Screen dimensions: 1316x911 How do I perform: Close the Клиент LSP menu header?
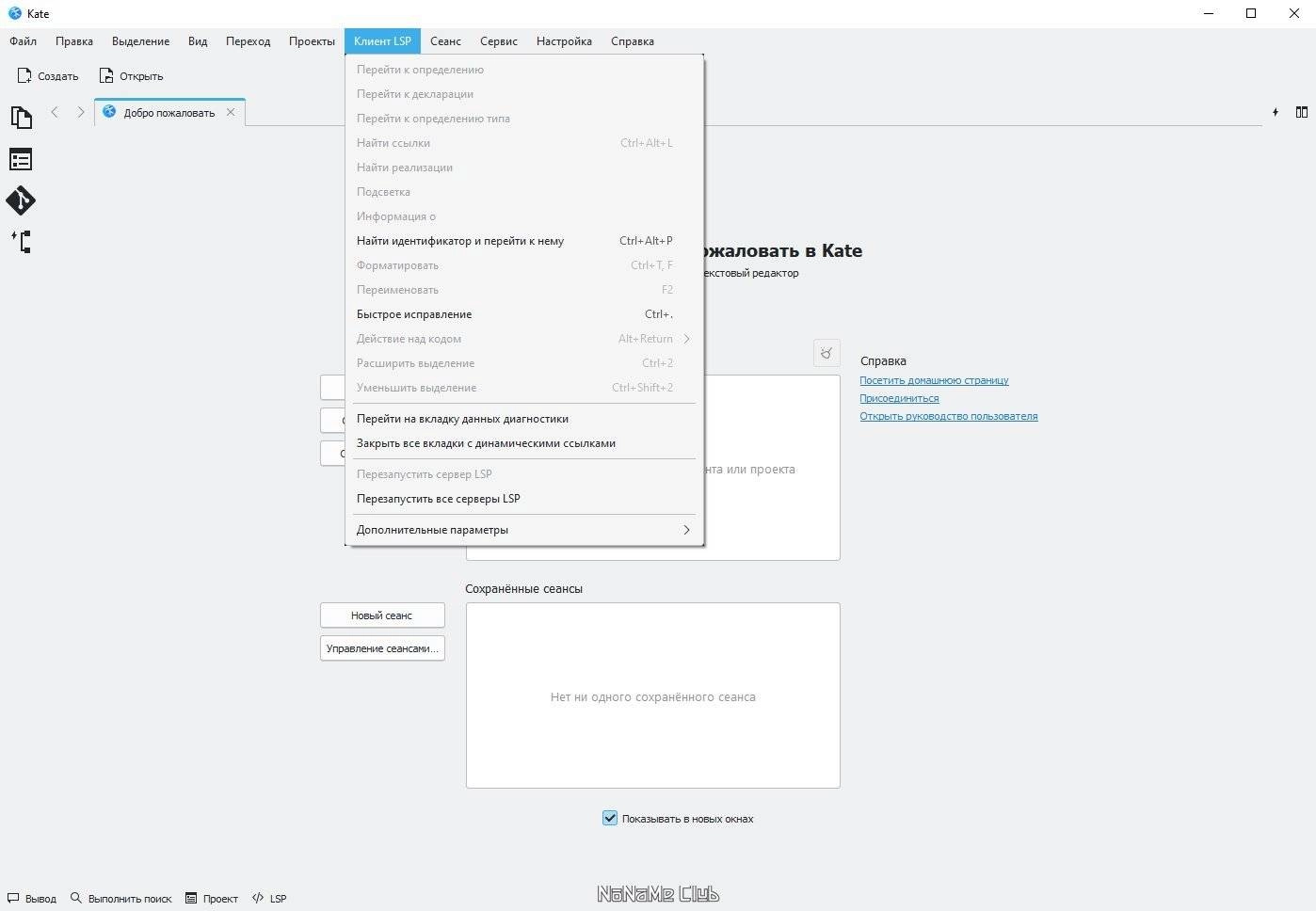[x=383, y=41]
